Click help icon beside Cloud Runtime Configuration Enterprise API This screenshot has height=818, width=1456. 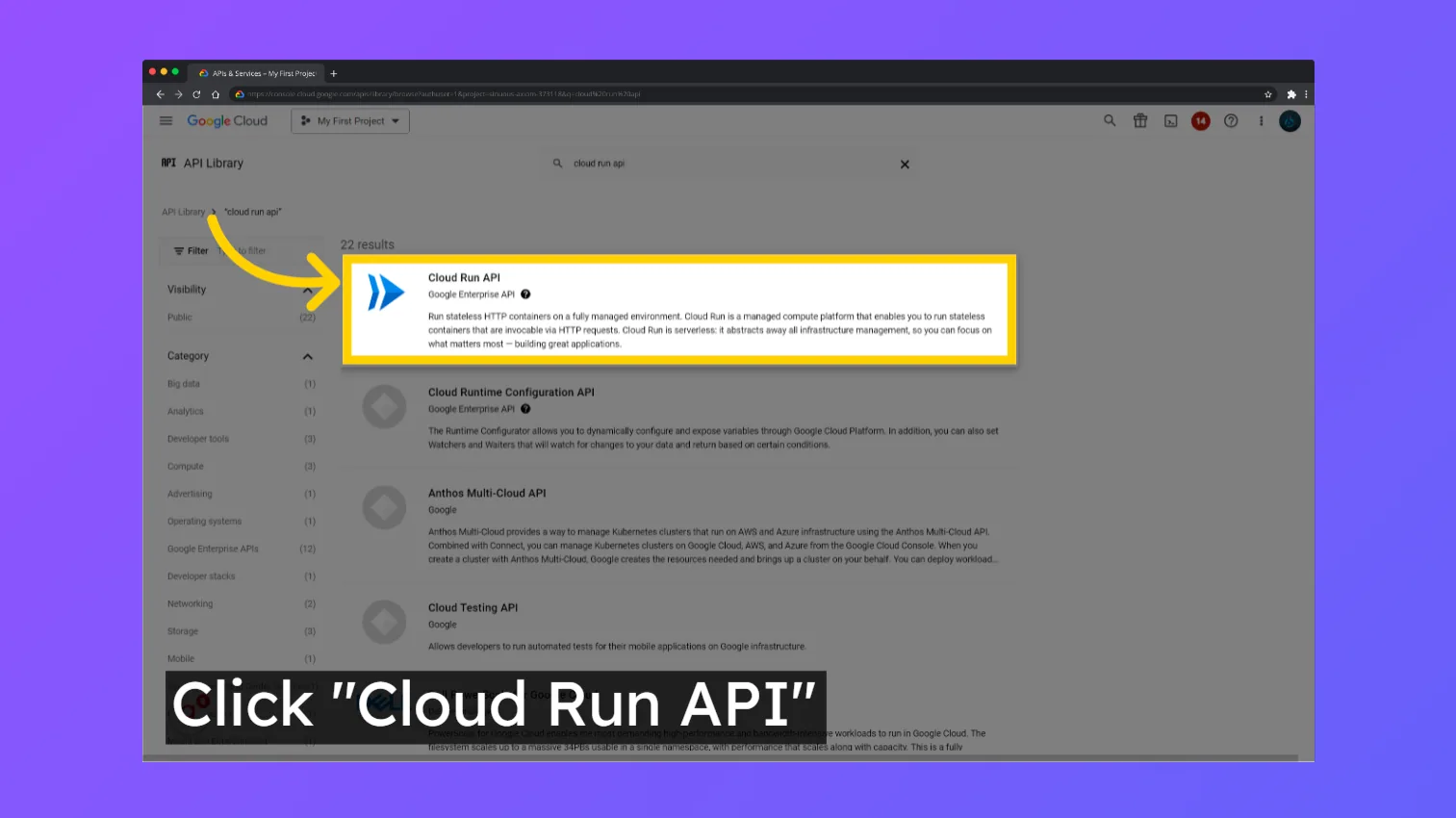click(525, 409)
